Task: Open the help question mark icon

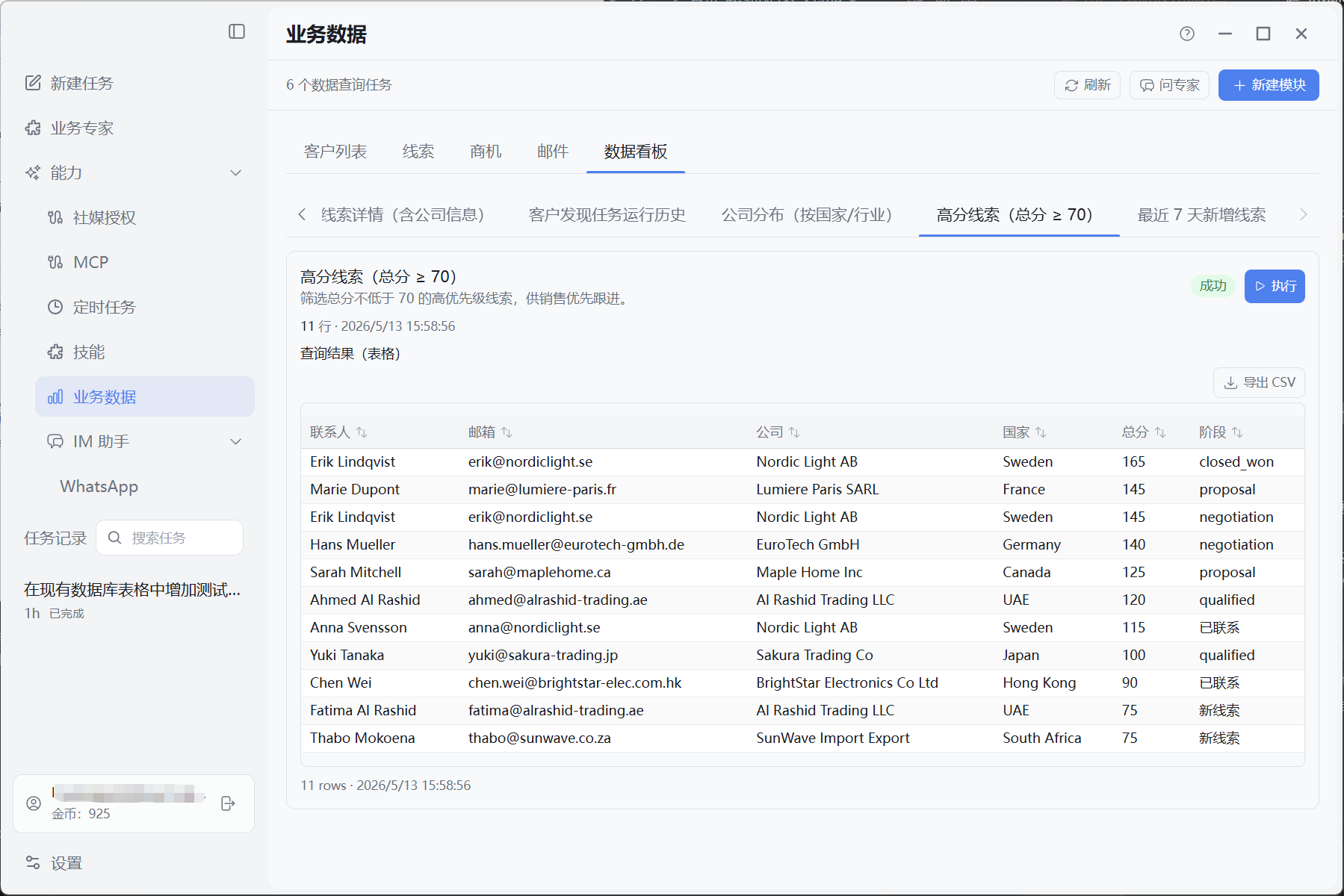Action: (1187, 34)
